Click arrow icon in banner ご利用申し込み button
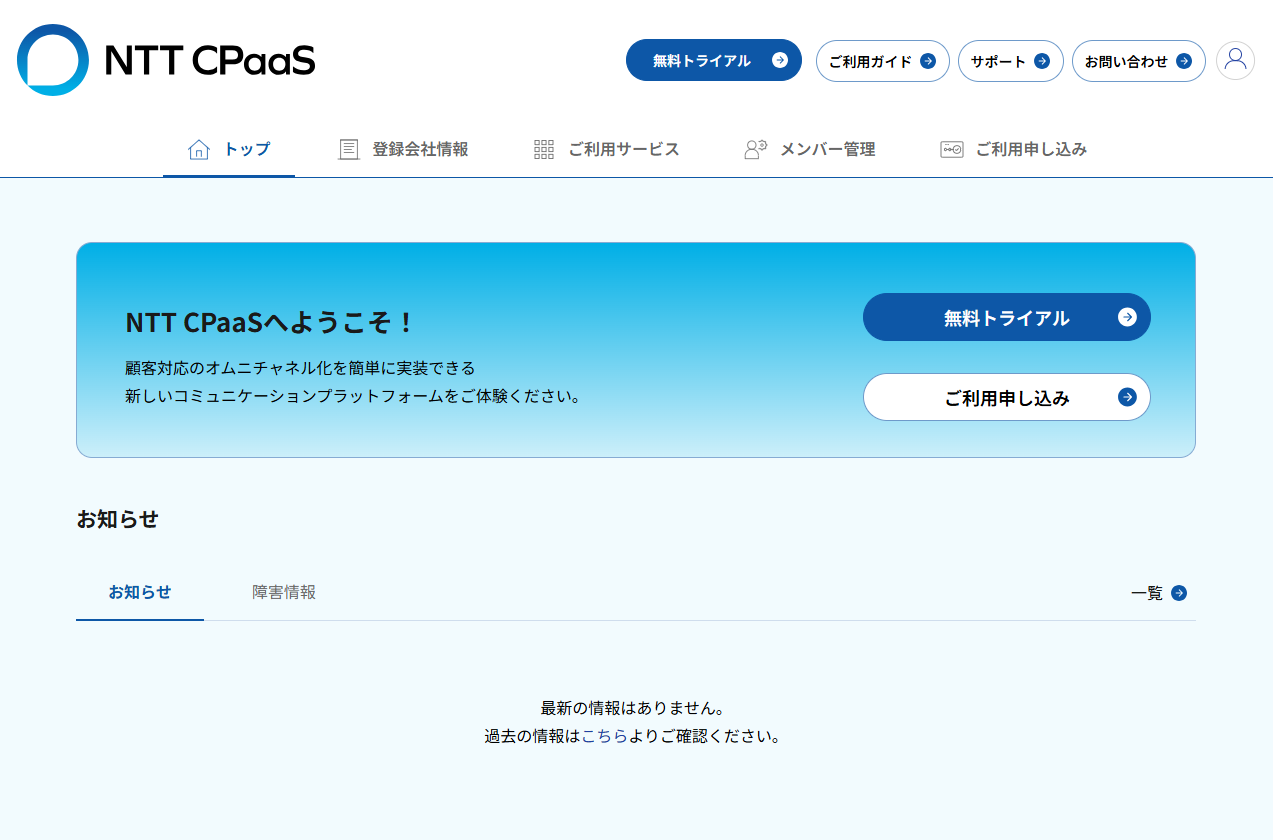 (1127, 397)
